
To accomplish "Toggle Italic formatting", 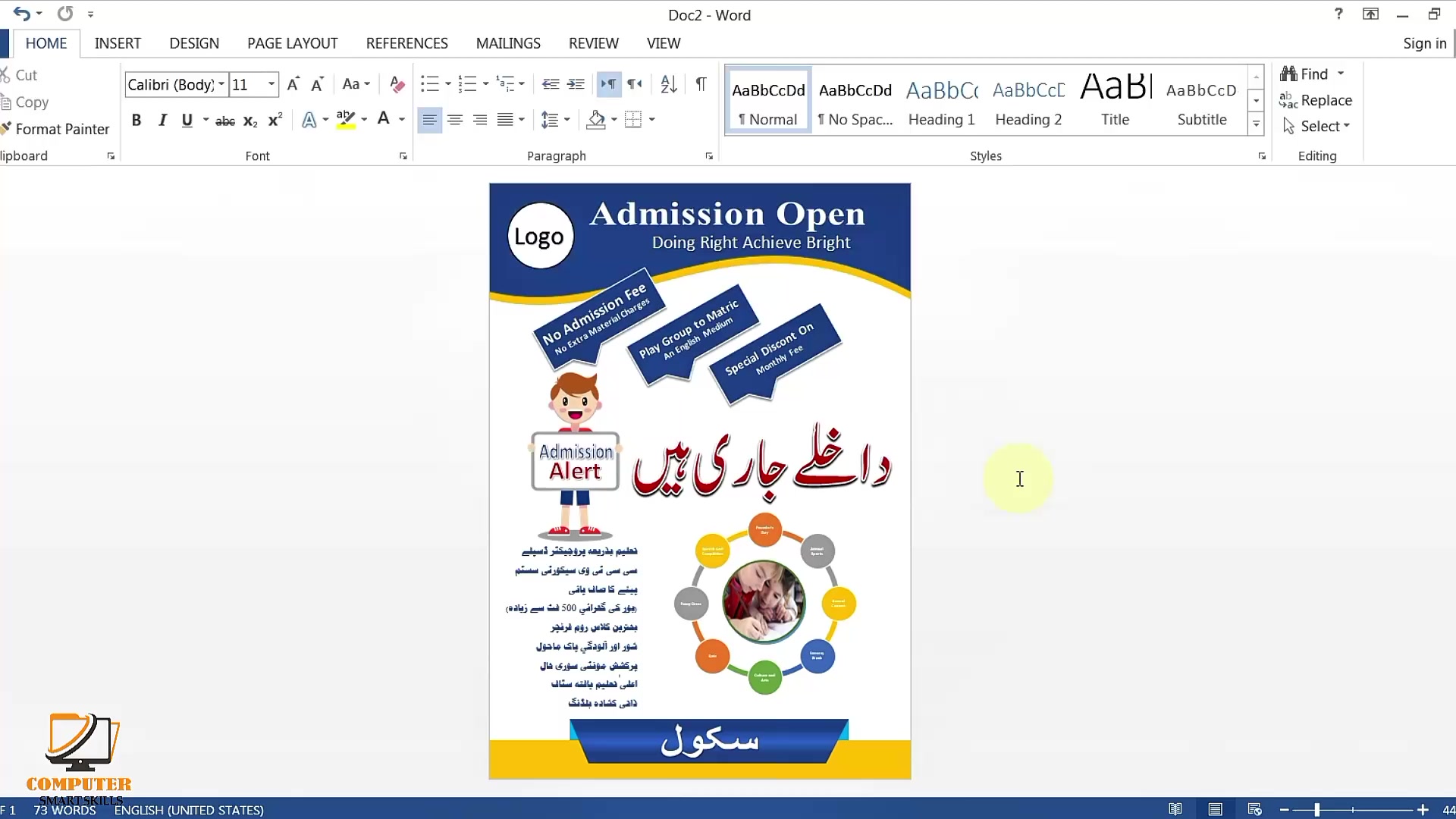I will pos(162,120).
